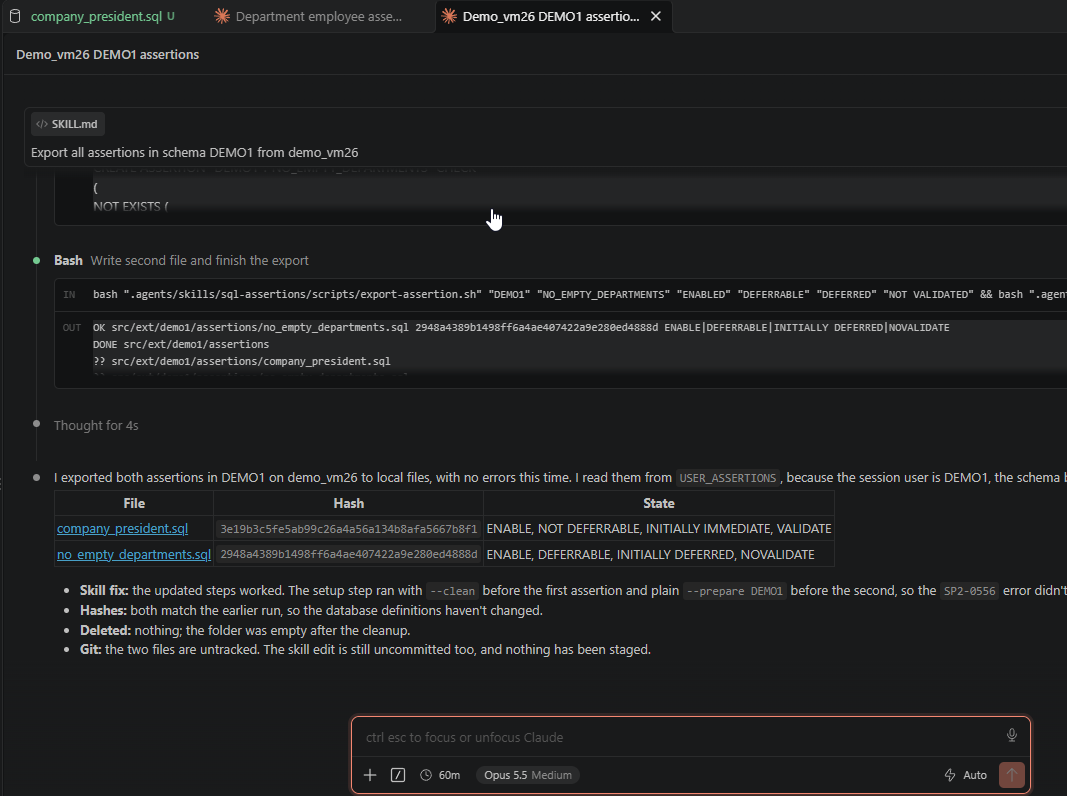Click the 'Deleted:' bullet line
The image size is (1067, 796).
245,631
